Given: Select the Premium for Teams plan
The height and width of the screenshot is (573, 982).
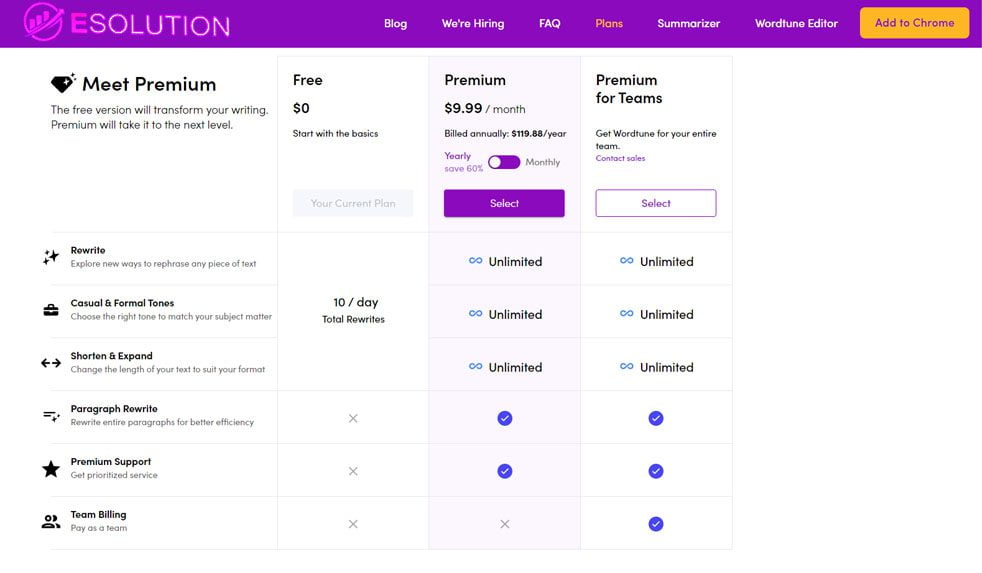Looking at the screenshot, I should (x=656, y=203).
